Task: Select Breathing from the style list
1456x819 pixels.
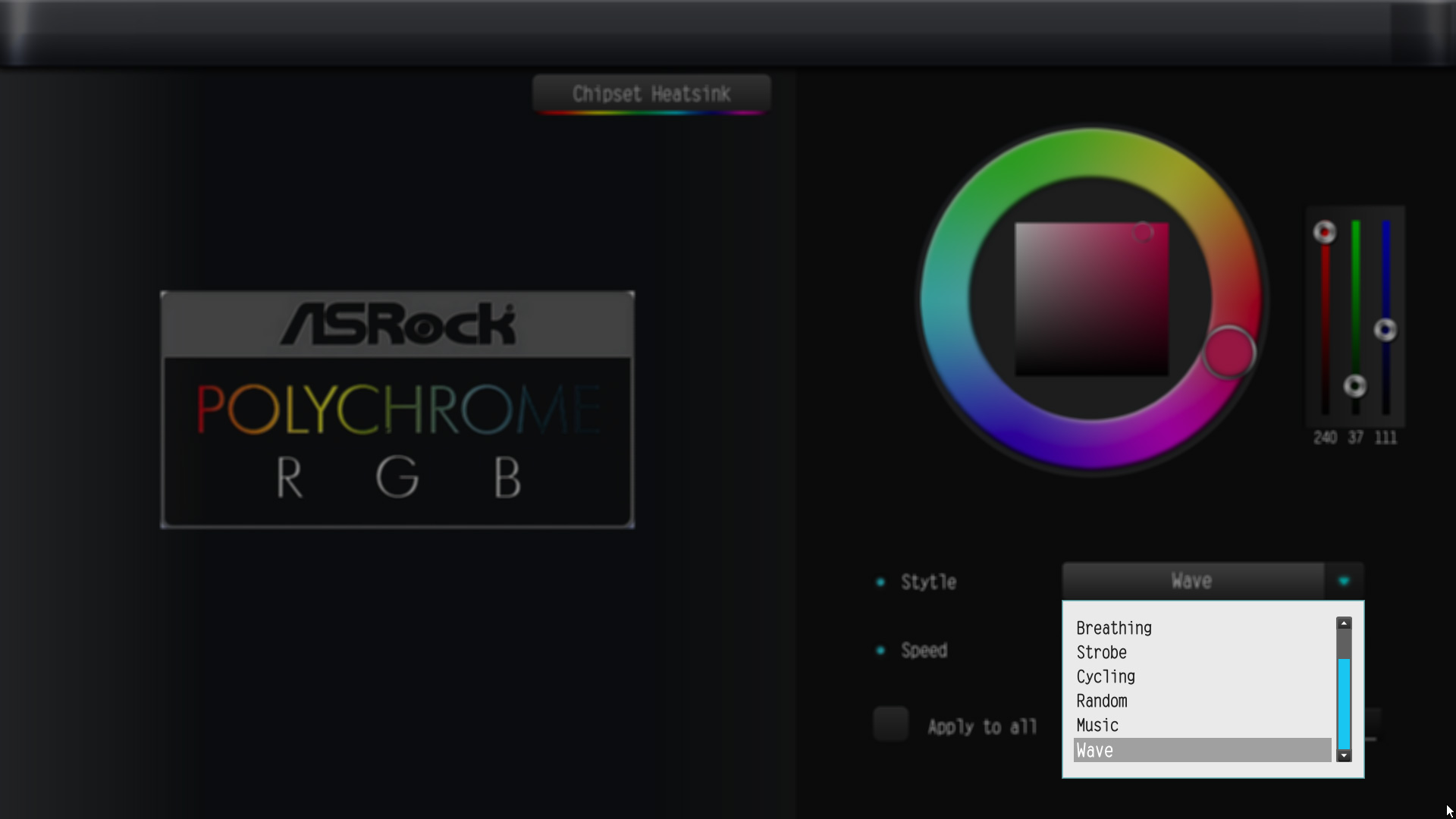Action: click(x=1114, y=628)
